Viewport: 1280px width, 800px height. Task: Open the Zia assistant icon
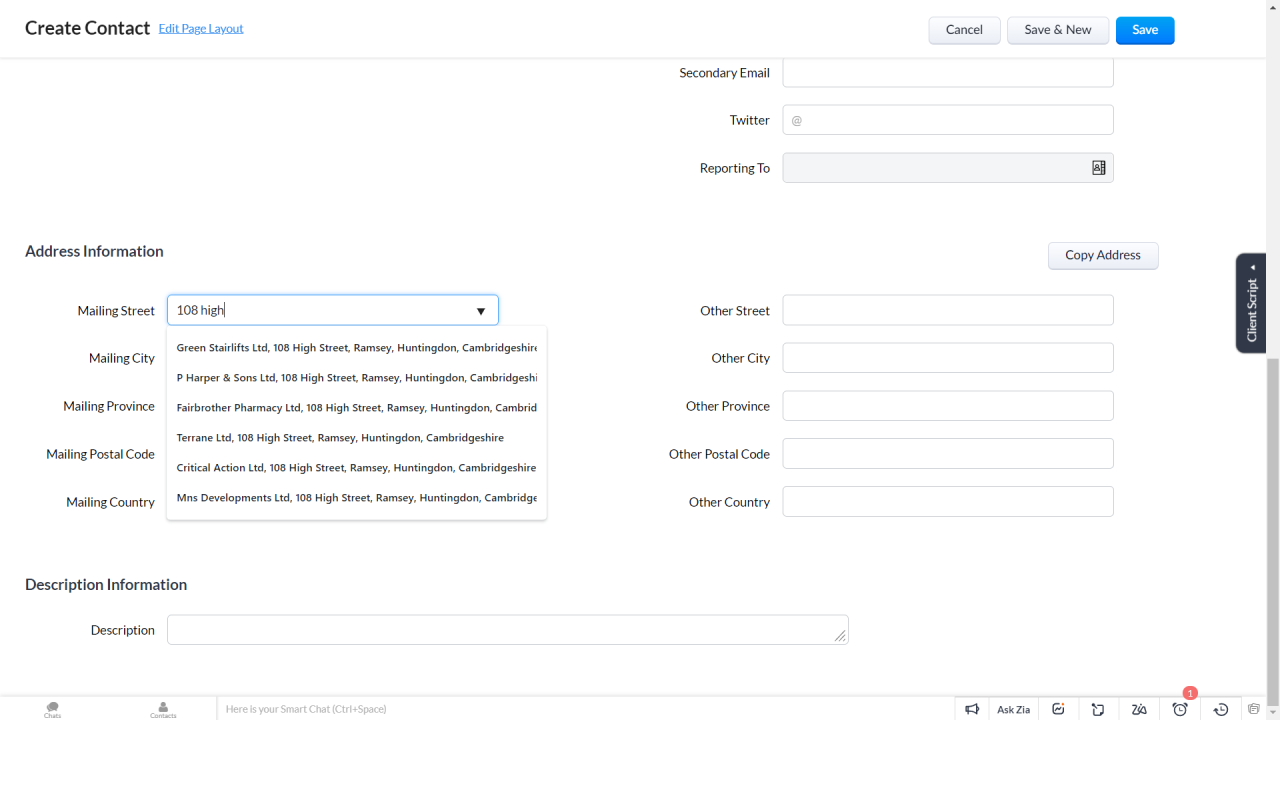click(x=1139, y=708)
